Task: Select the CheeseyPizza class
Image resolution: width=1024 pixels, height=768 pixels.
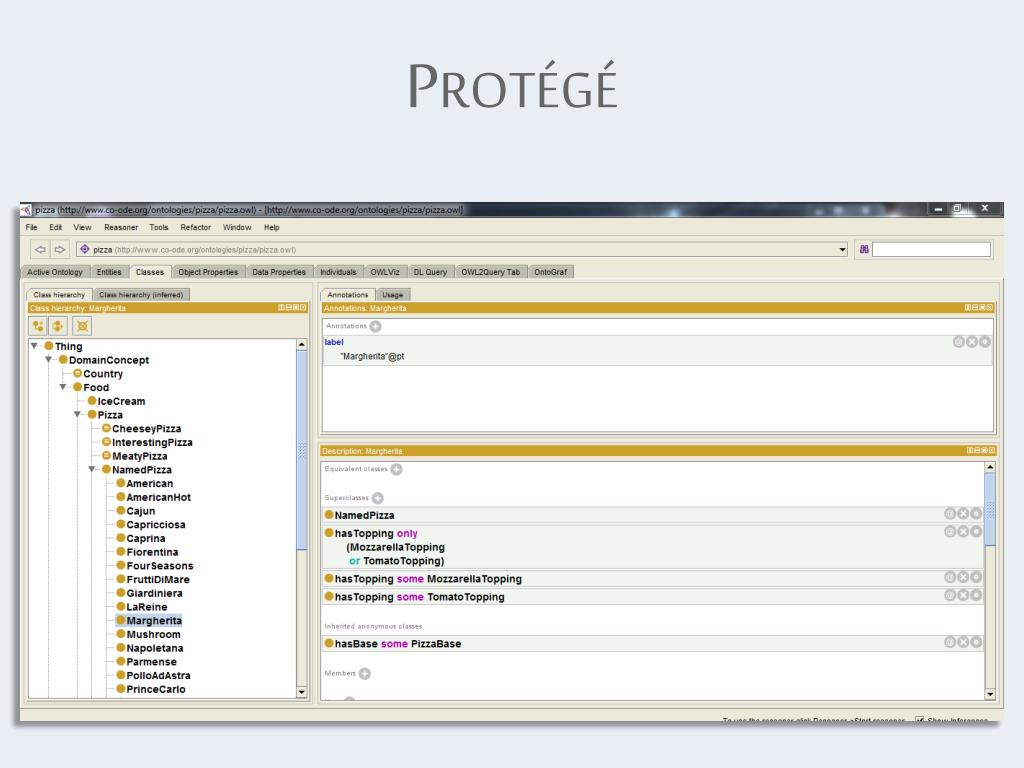Action: [x=146, y=428]
